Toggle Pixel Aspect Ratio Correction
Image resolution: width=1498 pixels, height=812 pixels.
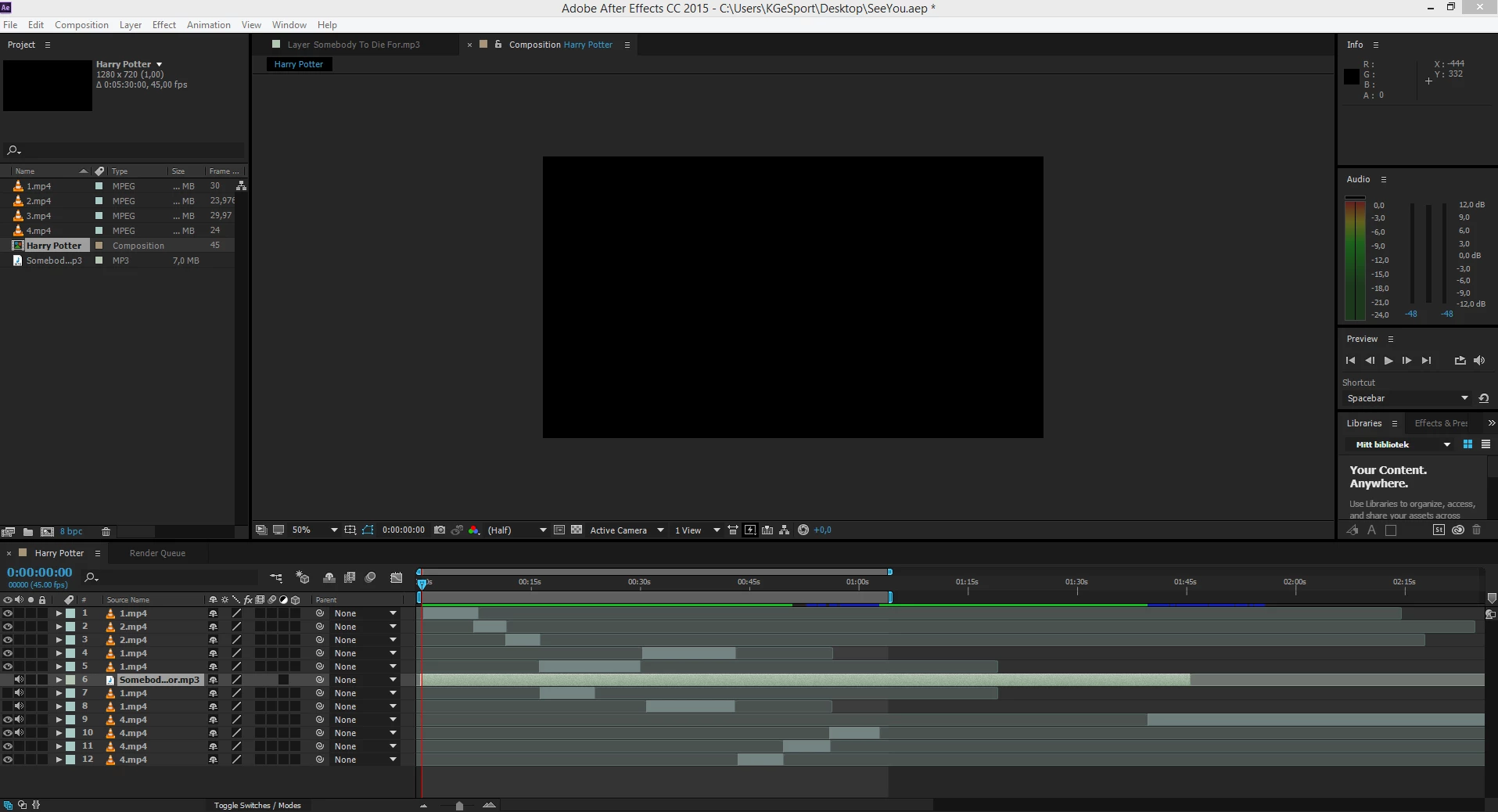(x=733, y=530)
